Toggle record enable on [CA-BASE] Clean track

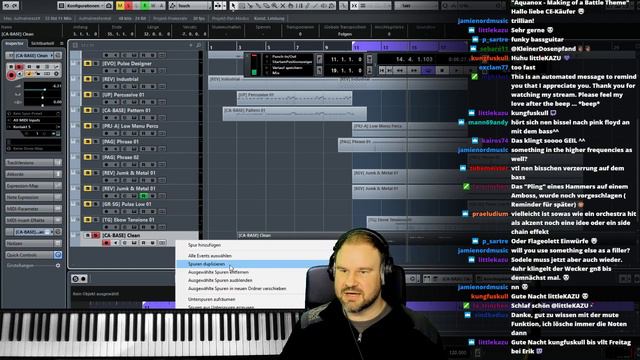(106, 243)
